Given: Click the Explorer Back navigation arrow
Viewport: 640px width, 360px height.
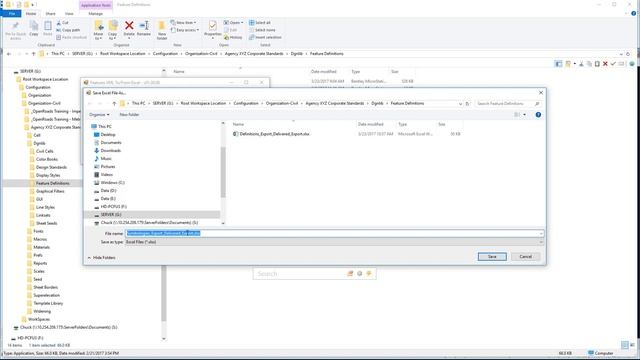Looking at the screenshot, I should click(9, 54).
